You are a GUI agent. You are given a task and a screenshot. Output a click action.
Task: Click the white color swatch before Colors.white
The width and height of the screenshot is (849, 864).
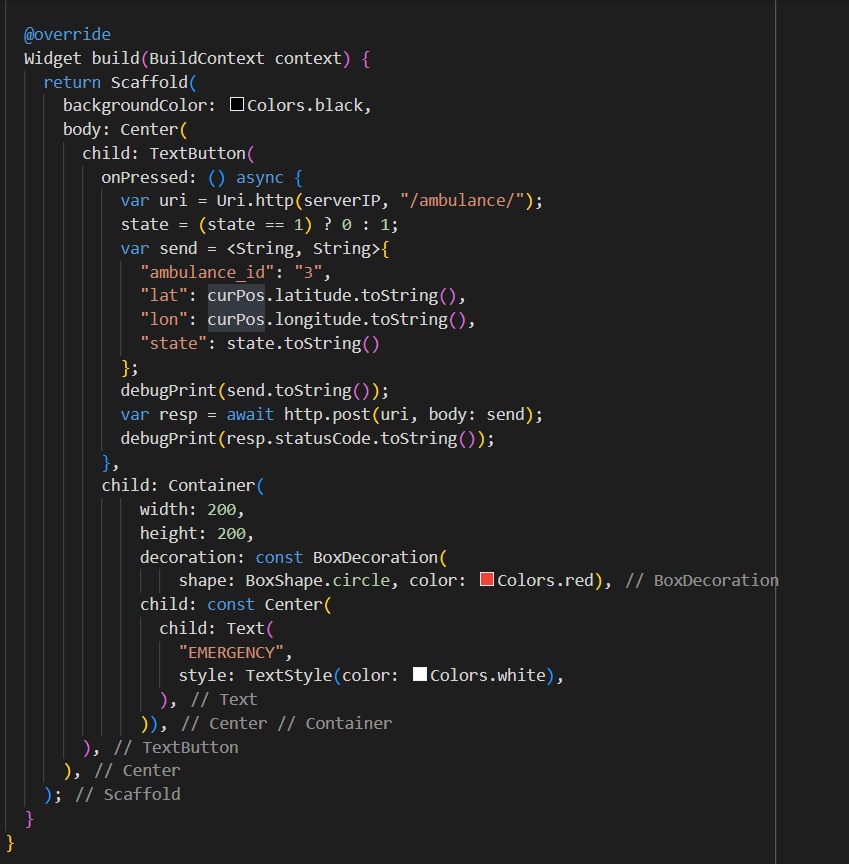420,674
